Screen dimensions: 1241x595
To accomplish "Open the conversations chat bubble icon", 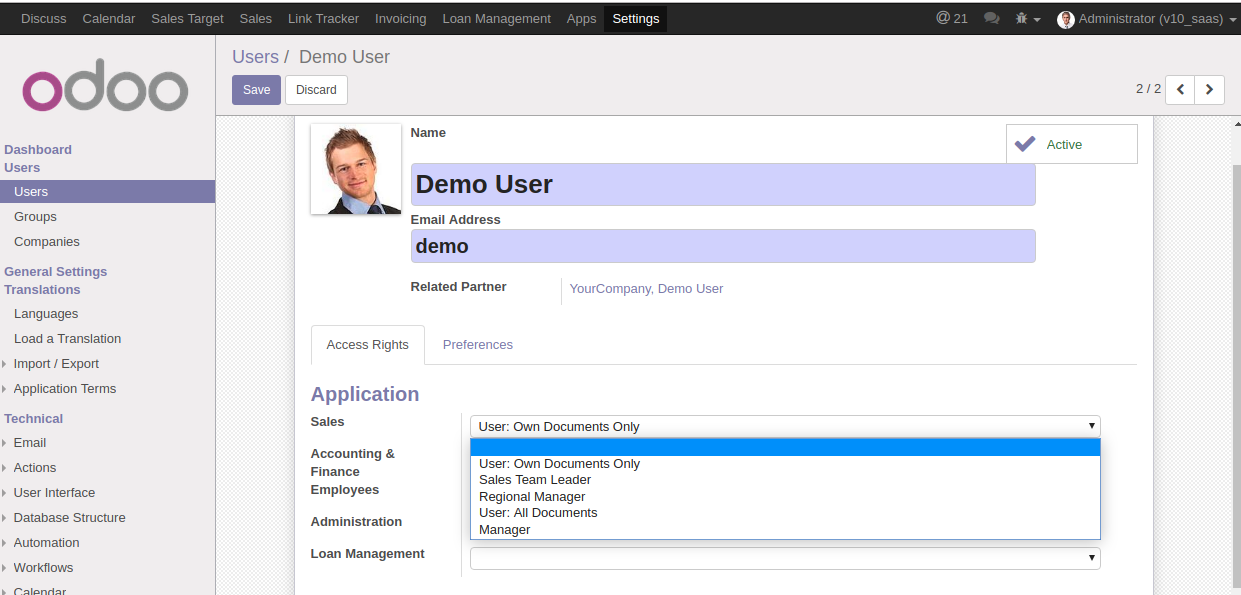I will pyautogui.click(x=991, y=18).
